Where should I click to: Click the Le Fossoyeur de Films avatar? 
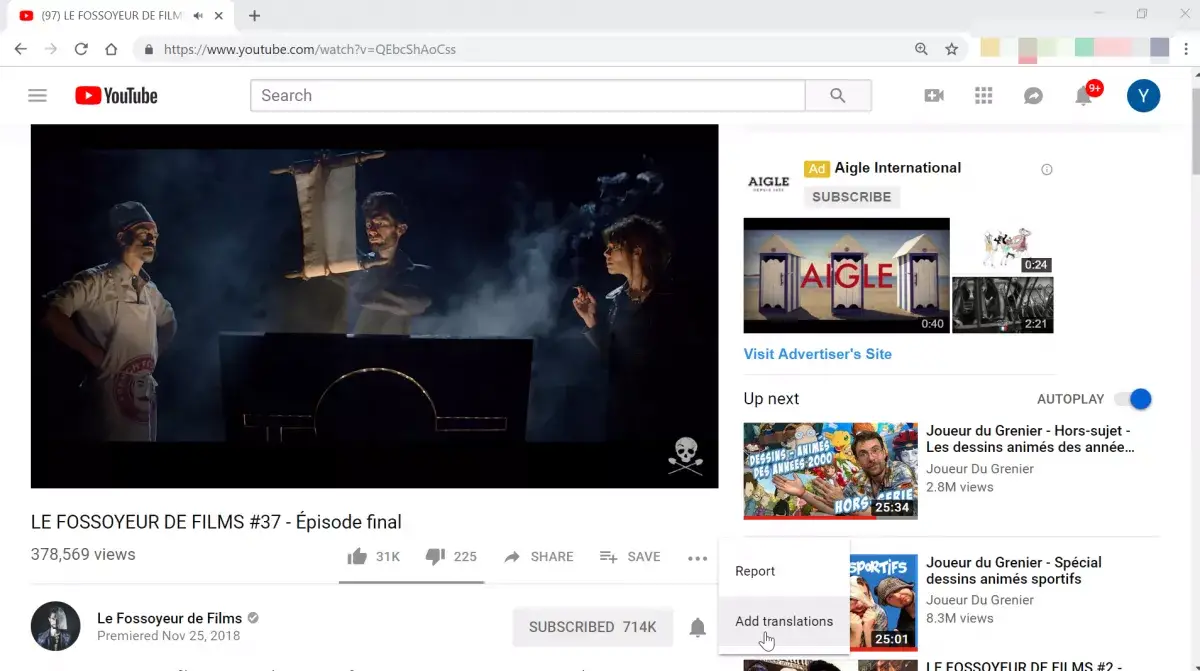[x=56, y=626]
